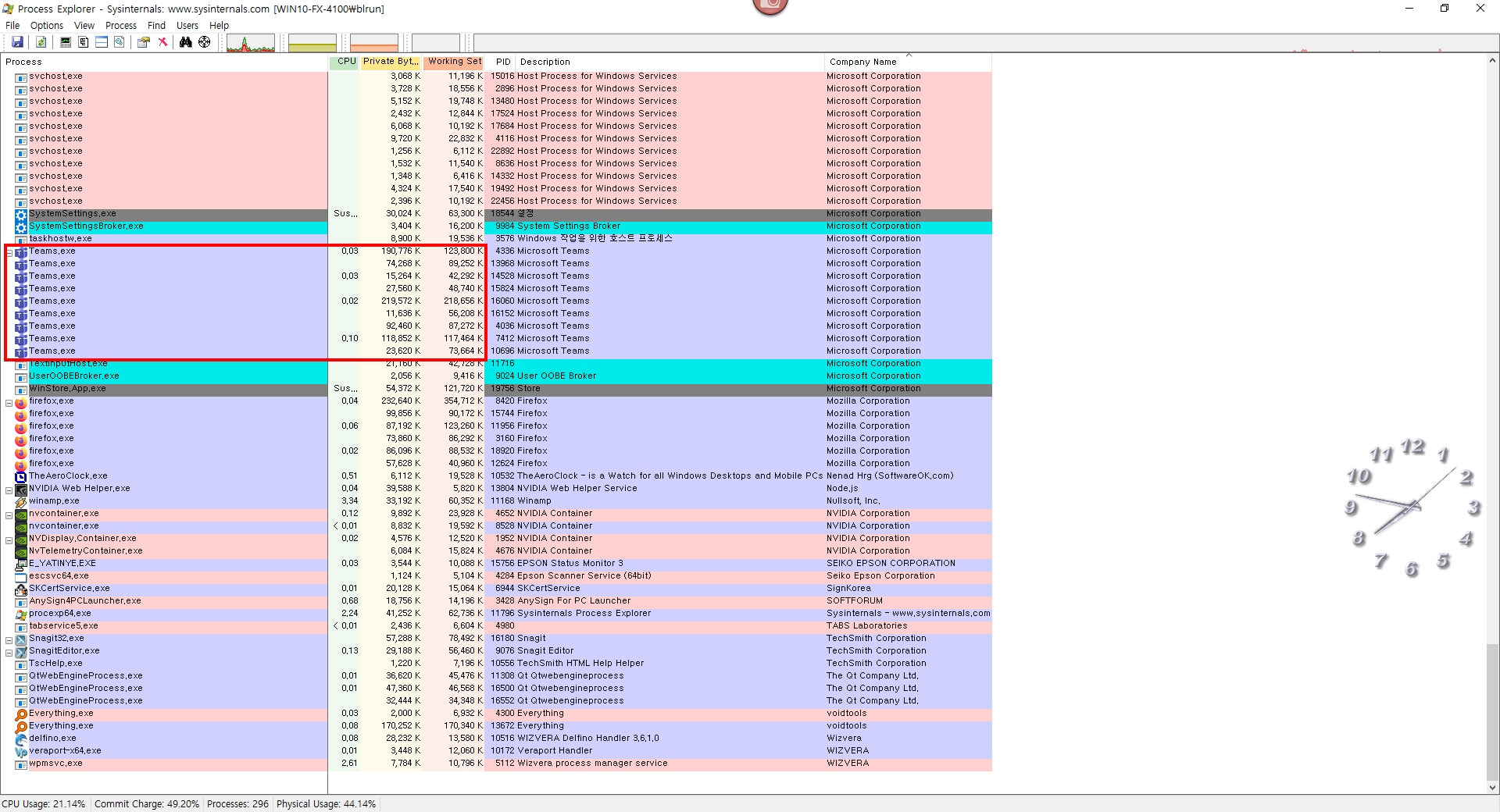The height and width of the screenshot is (812, 1500).
Task: Click the scrollbar up arrow
Action: coord(1493,60)
